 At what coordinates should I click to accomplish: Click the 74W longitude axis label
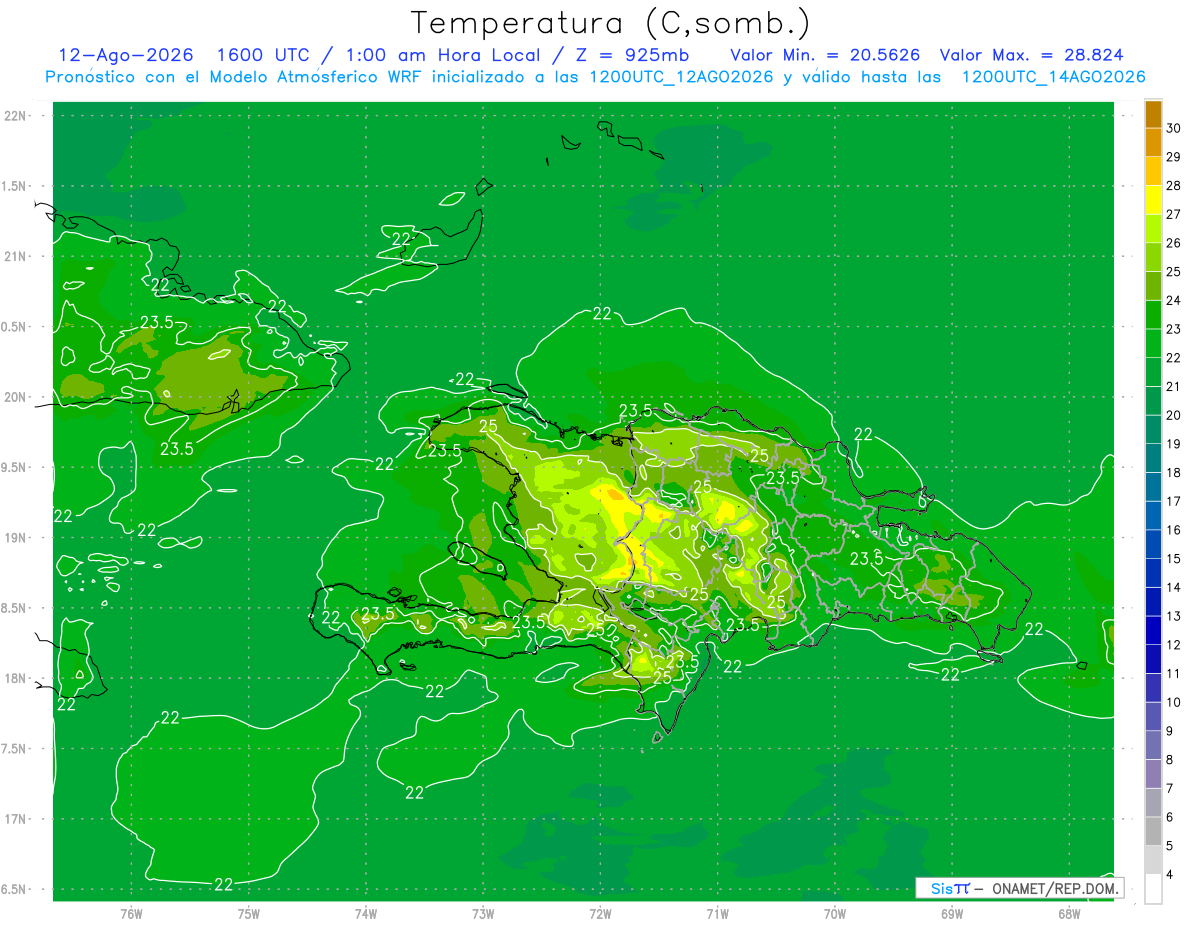click(365, 914)
